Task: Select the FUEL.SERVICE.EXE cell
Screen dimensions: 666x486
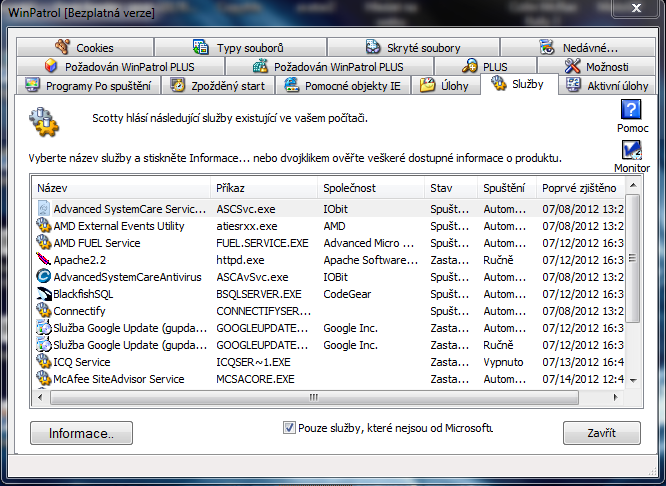Action: pos(262,243)
